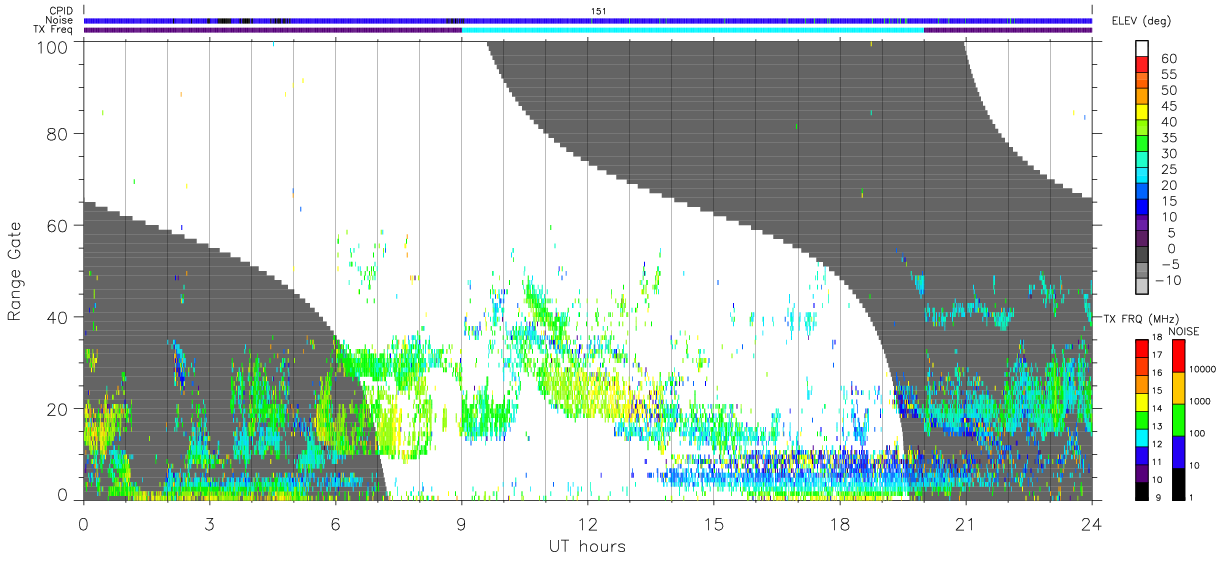
Task: Click the Noise label beside the top strips
Action: (x=60, y=20)
